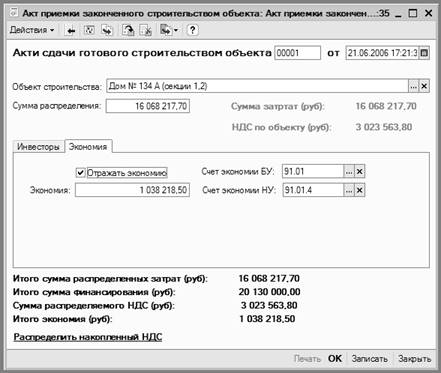Click the second toolbar icon after the arrow

click(89, 30)
